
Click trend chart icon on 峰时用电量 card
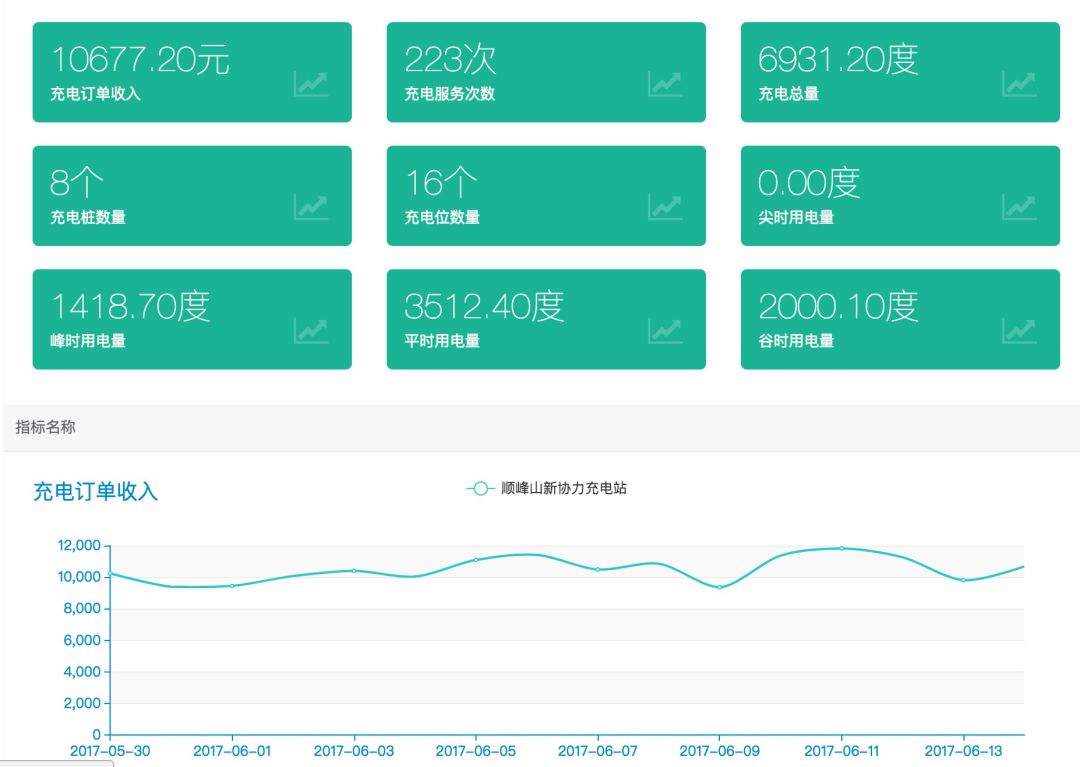click(311, 330)
